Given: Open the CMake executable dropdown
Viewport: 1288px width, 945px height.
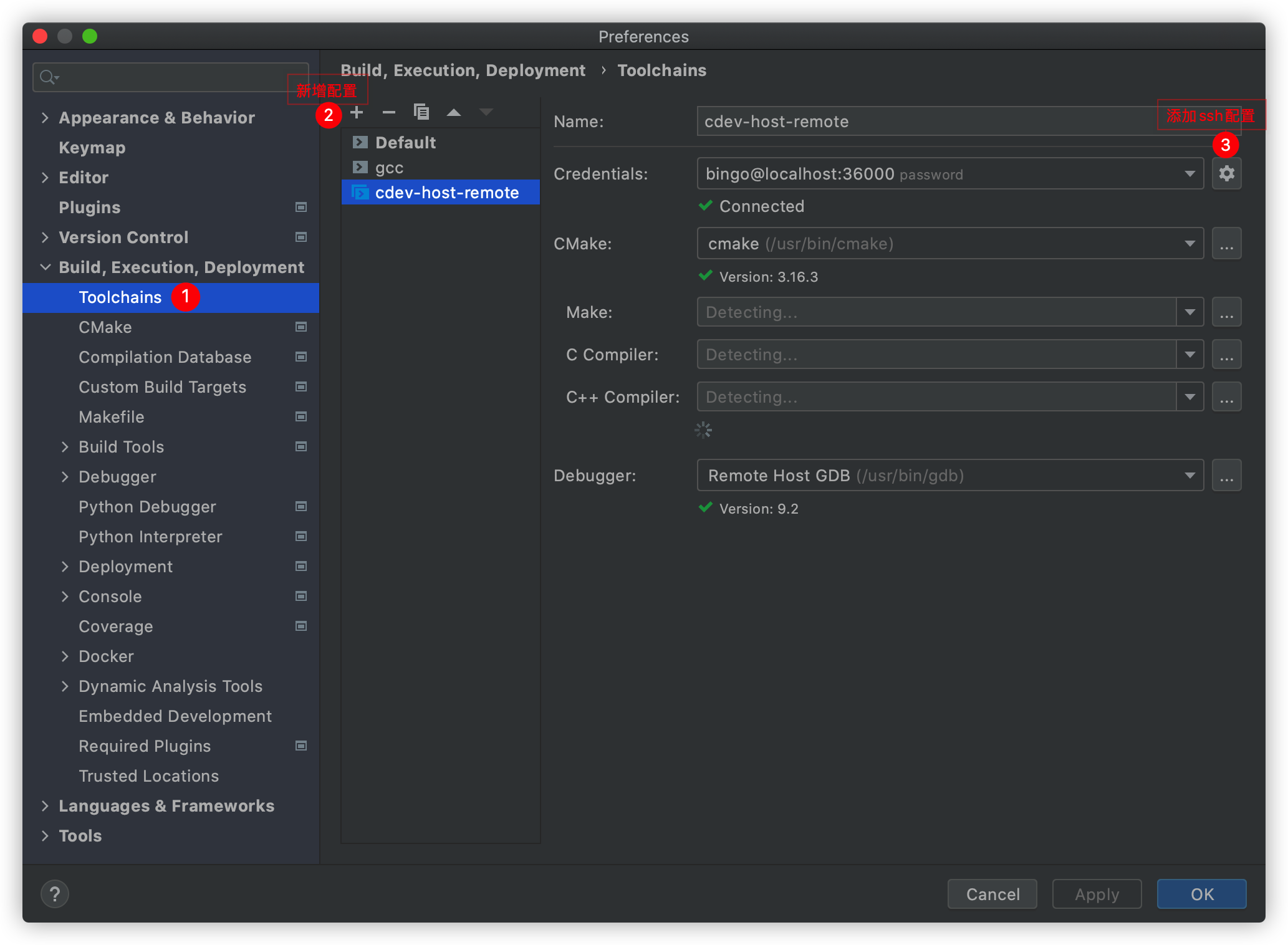Looking at the screenshot, I should (1189, 244).
